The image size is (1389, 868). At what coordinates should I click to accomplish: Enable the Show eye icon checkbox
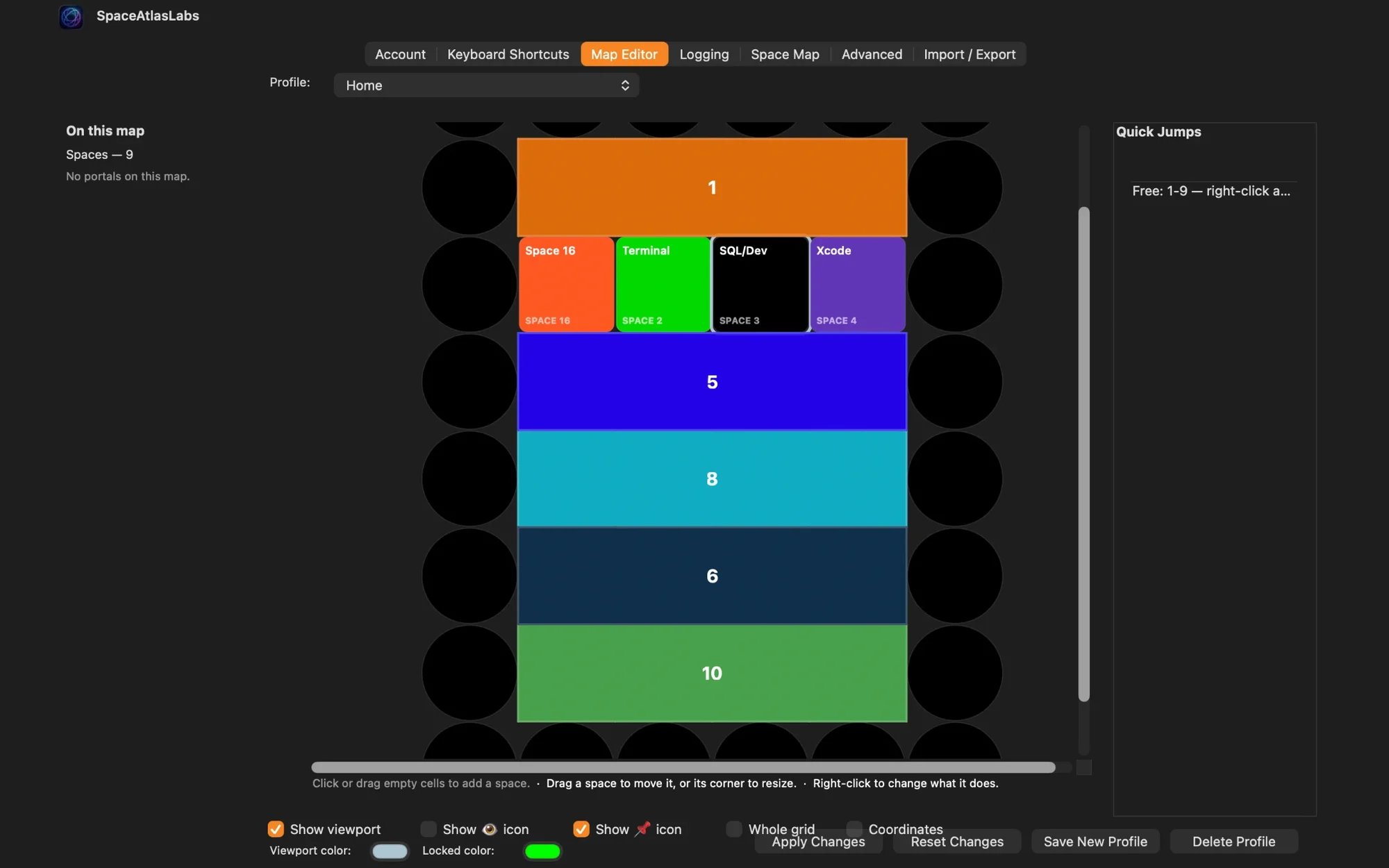[x=429, y=829]
